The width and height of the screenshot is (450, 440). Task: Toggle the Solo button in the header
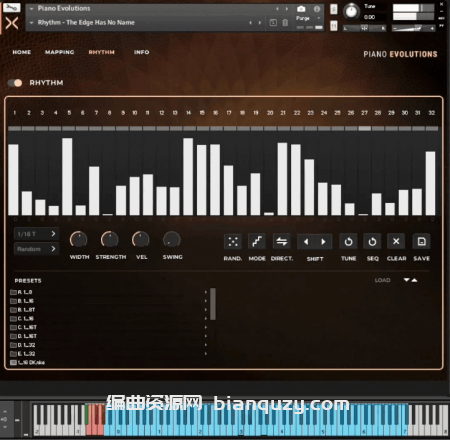coord(334,9)
